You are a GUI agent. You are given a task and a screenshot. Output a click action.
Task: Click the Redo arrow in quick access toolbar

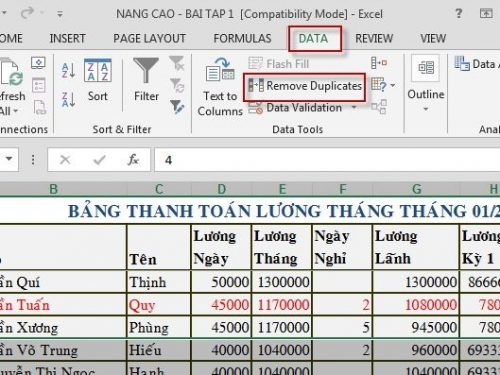coord(27,13)
